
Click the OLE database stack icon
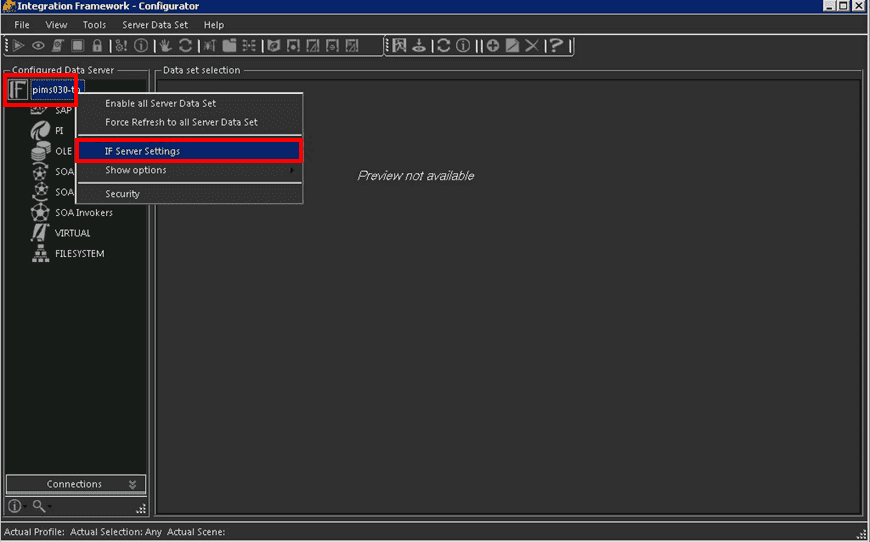click(40, 151)
